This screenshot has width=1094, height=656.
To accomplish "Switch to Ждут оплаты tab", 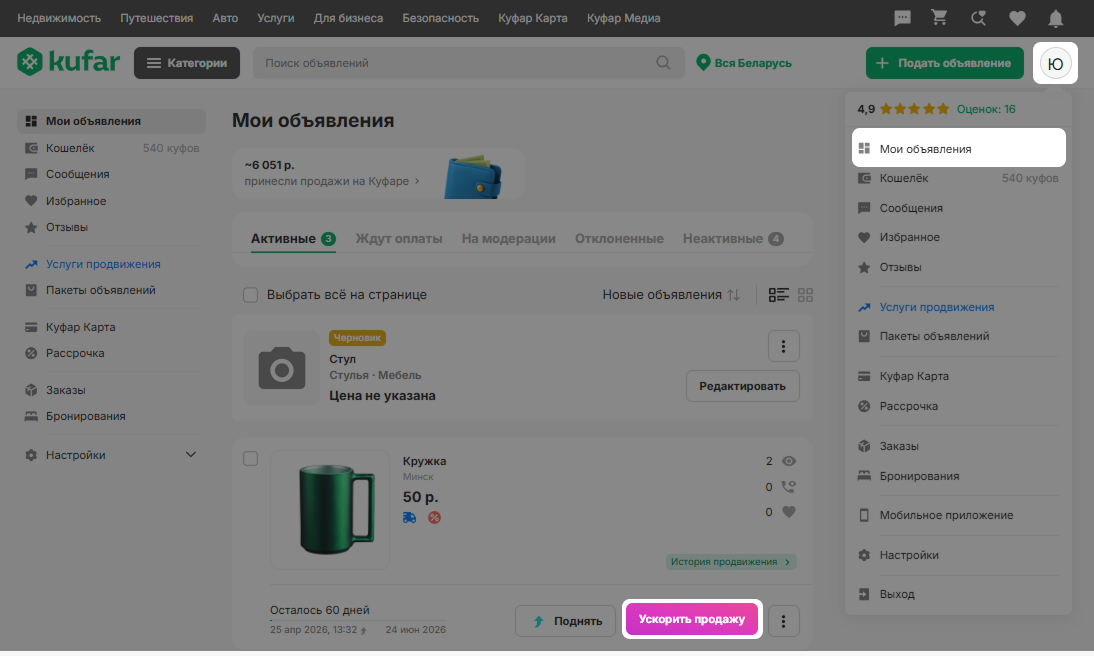I will point(399,239).
